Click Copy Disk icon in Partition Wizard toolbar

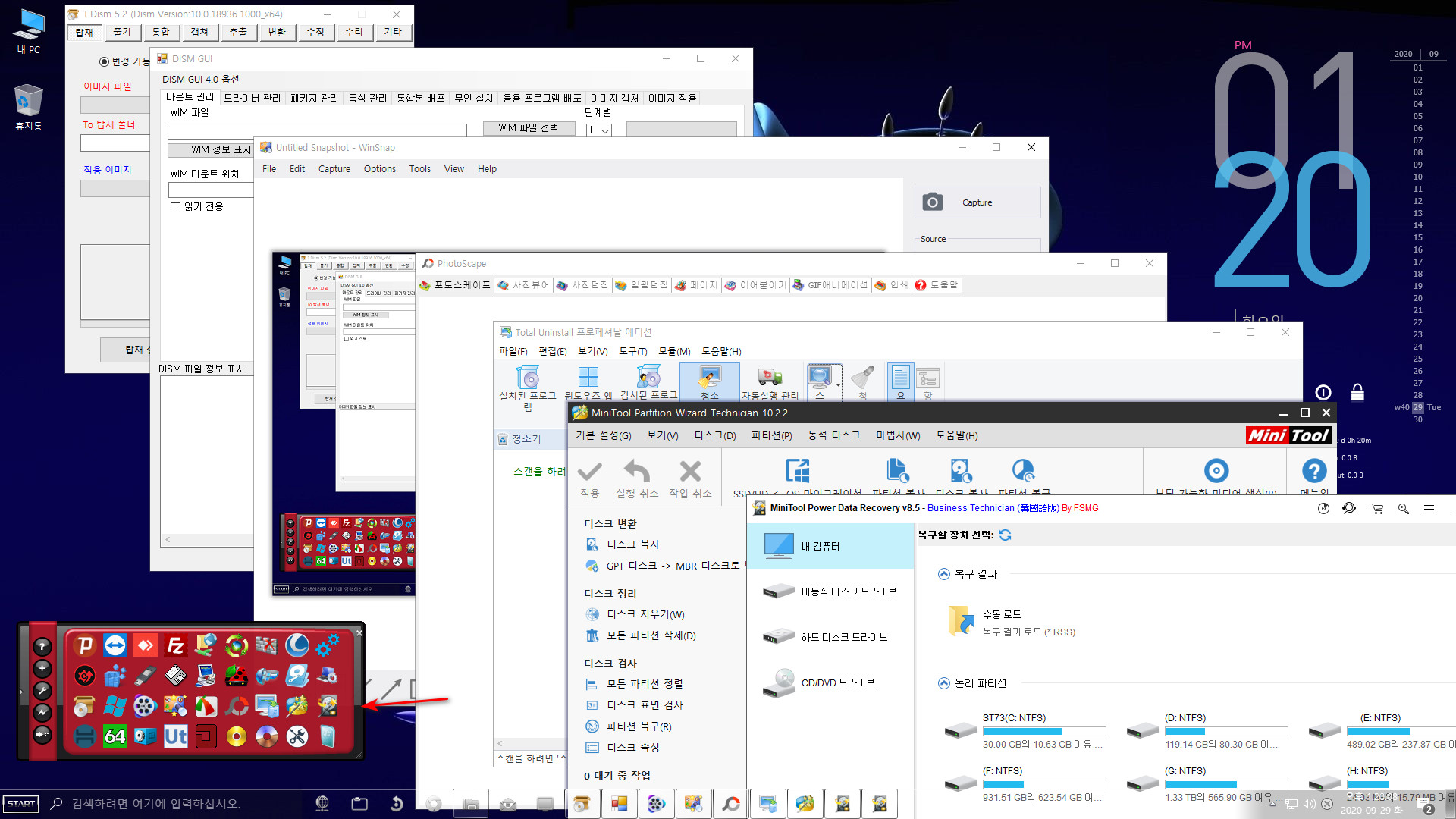(x=961, y=470)
